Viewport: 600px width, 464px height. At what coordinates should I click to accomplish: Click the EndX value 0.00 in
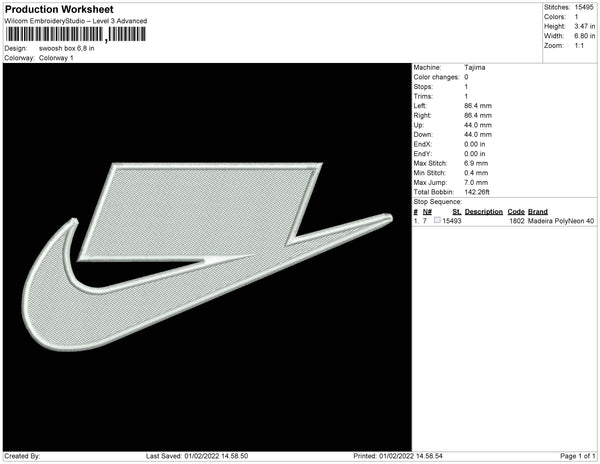(474, 144)
